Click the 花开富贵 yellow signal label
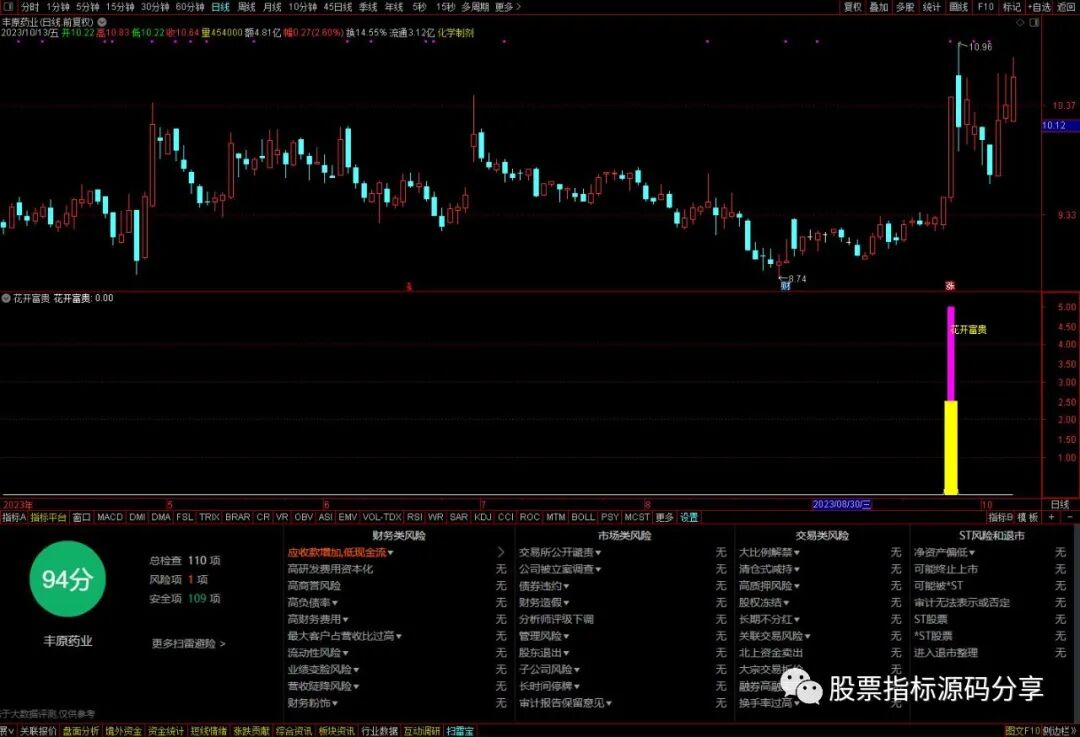Viewport: 1080px width, 737px height. [968, 330]
